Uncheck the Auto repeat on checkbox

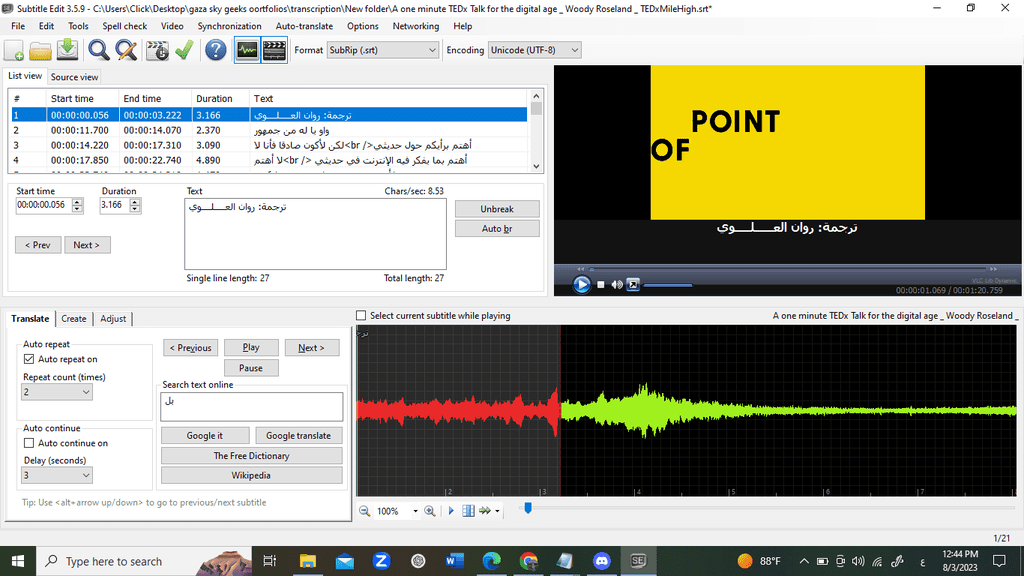click(29, 359)
